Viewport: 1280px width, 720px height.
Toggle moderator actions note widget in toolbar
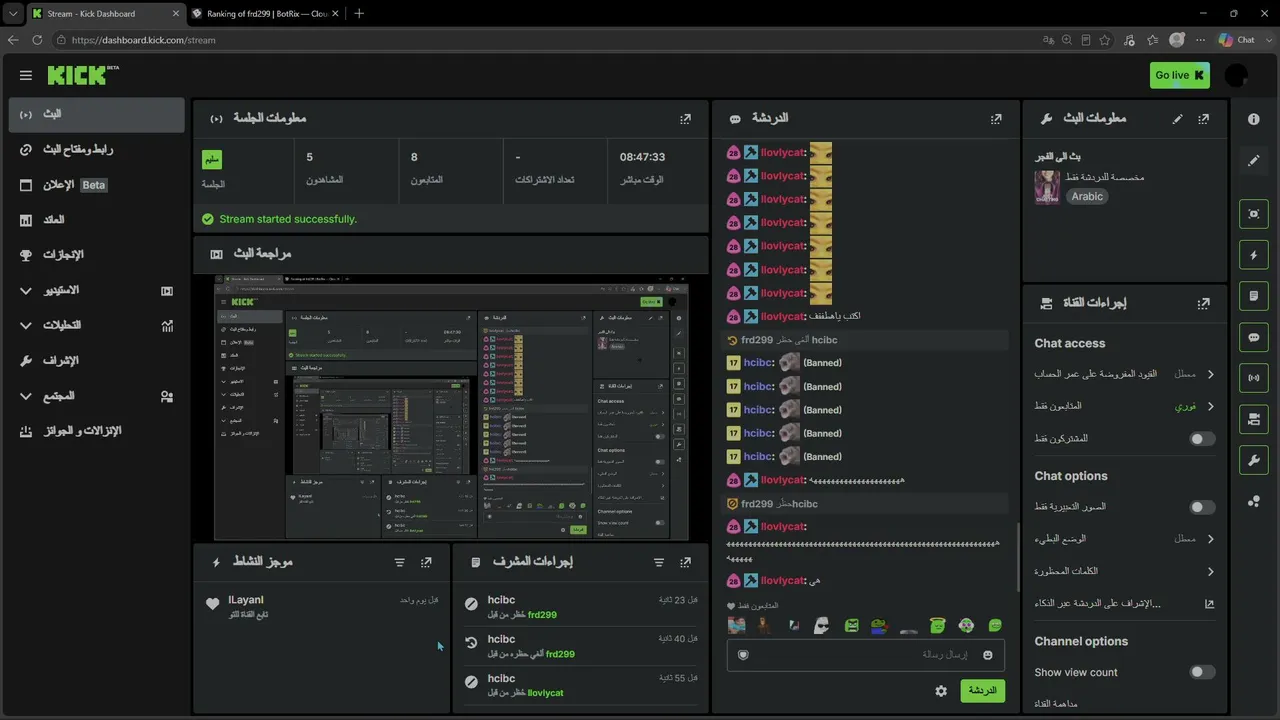(x=1254, y=296)
